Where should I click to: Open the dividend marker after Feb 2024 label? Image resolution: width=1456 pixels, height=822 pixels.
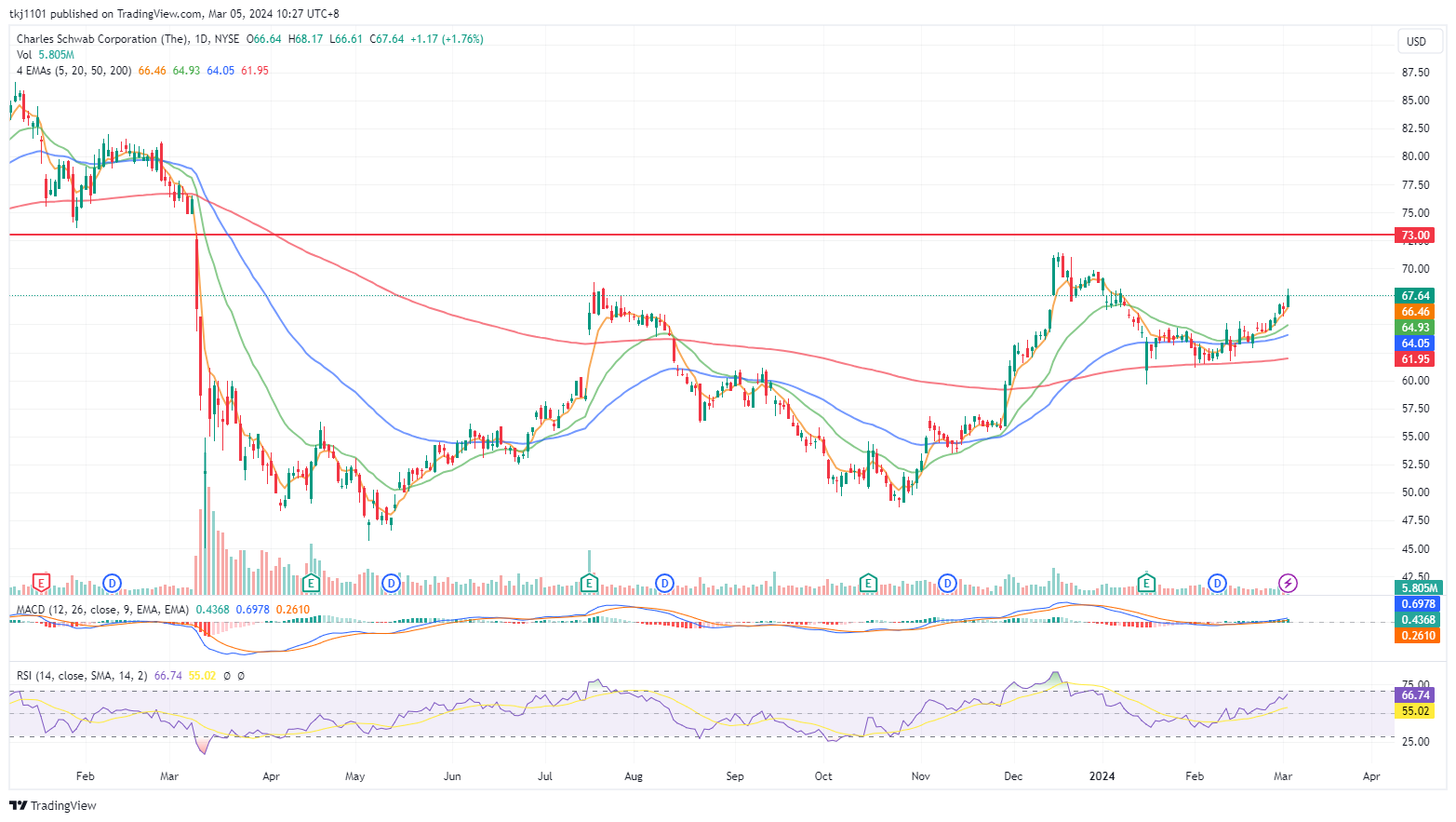pyautogui.click(x=1217, y=583)
